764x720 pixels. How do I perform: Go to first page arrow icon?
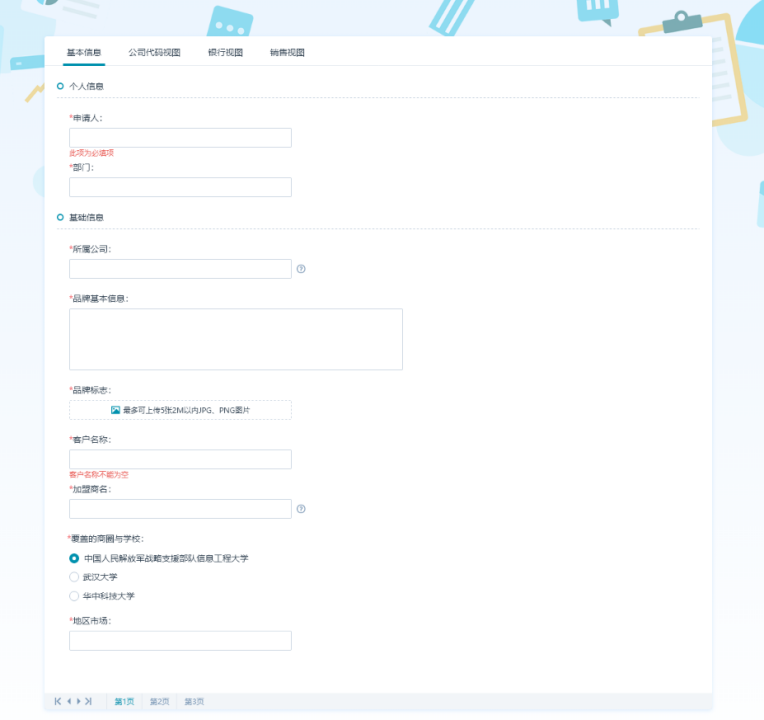57,702
